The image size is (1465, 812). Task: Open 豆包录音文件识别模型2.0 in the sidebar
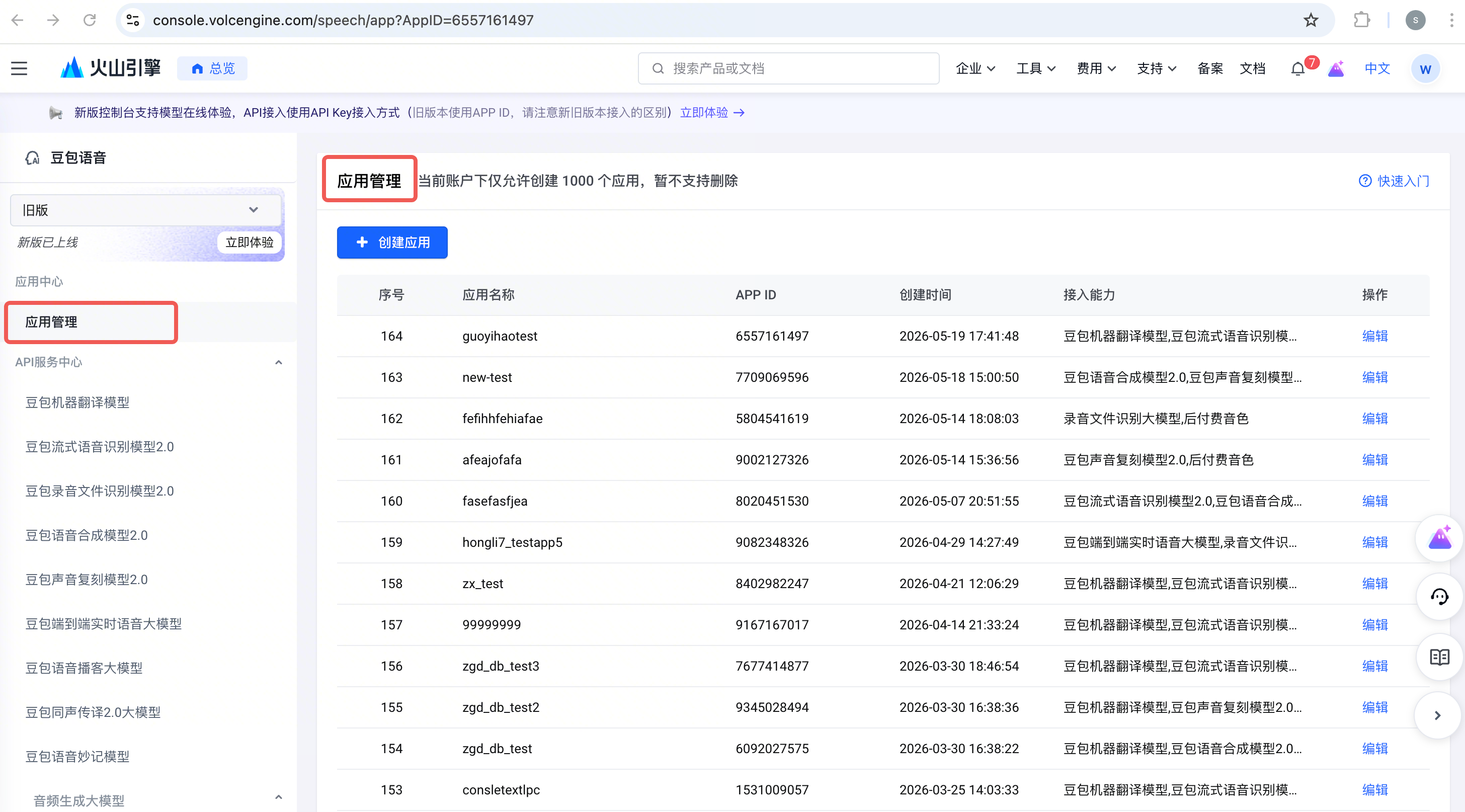pos(100,492)
